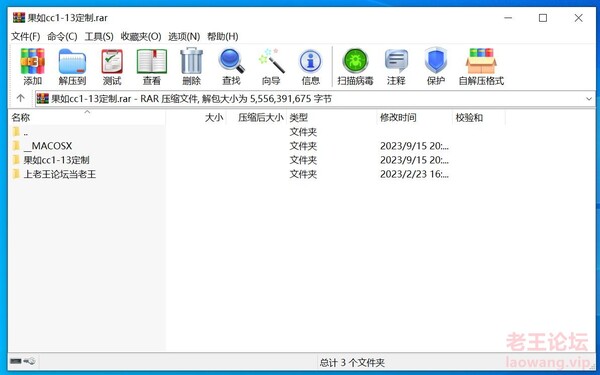Select the 上老王论坛当老王 folder name
The width and height of the screenshot is (600, 375).
point(60,174)
